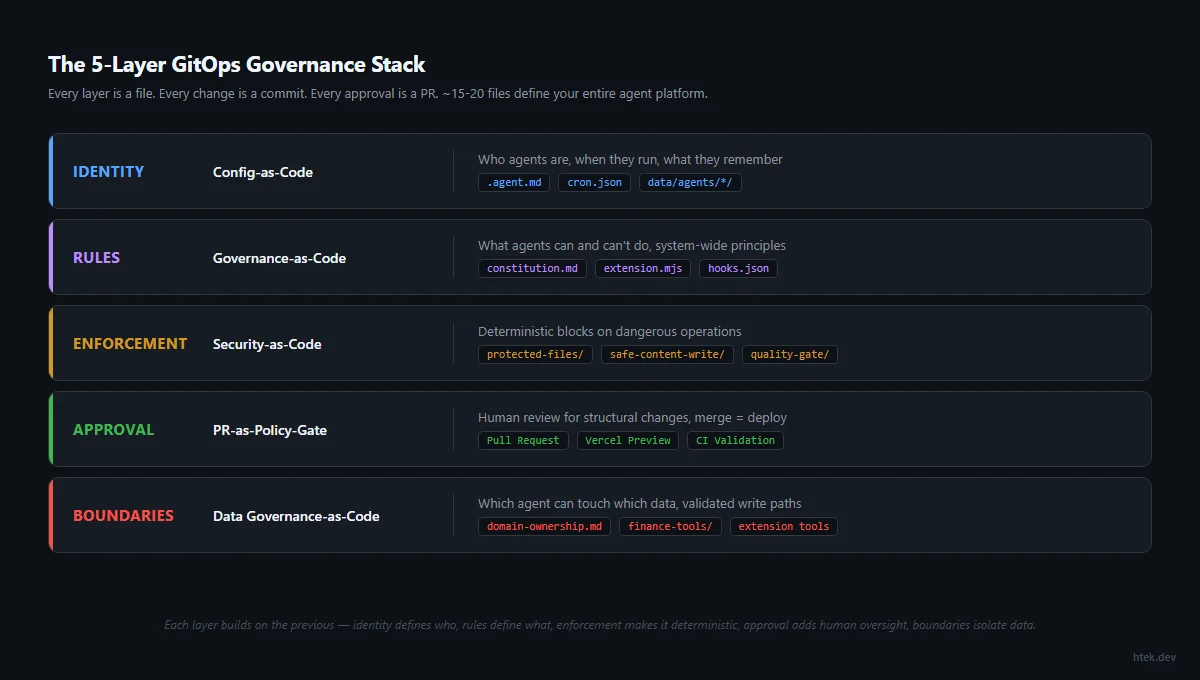Select the extension.mjs tag

click(643, 269)
